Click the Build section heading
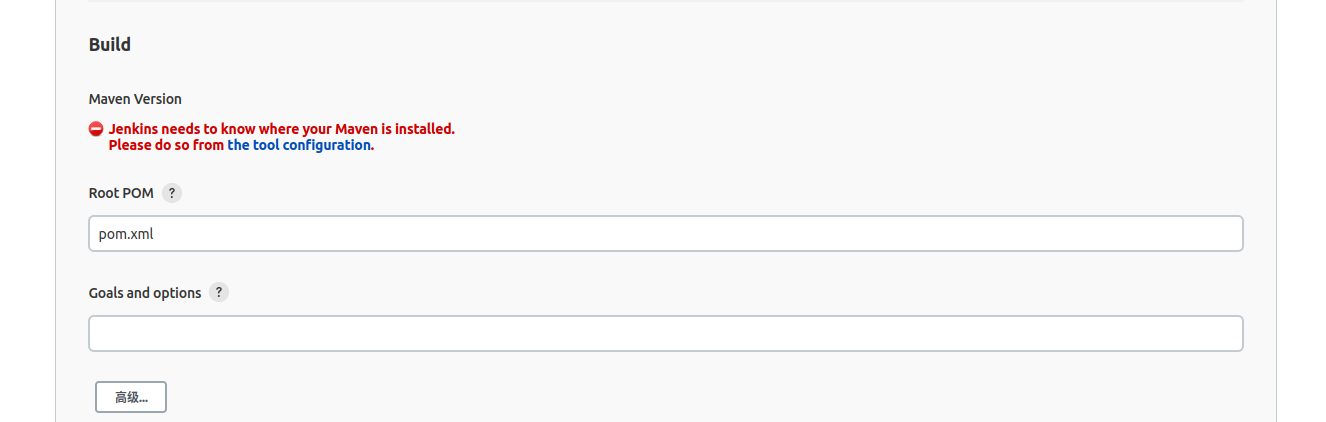The image size is (1326, 422). [x=110, y=45]
